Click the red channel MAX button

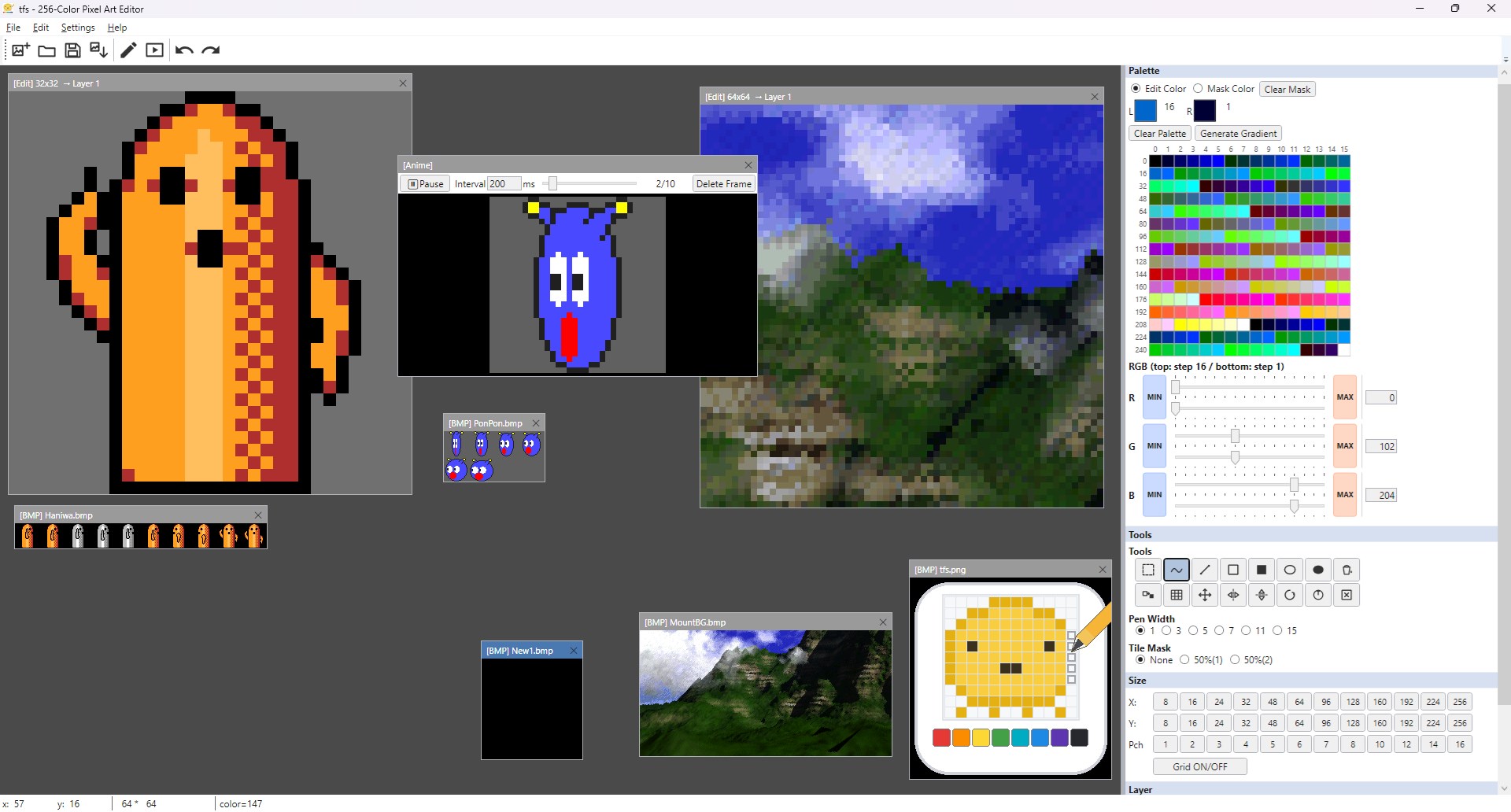coord(1345,397)
